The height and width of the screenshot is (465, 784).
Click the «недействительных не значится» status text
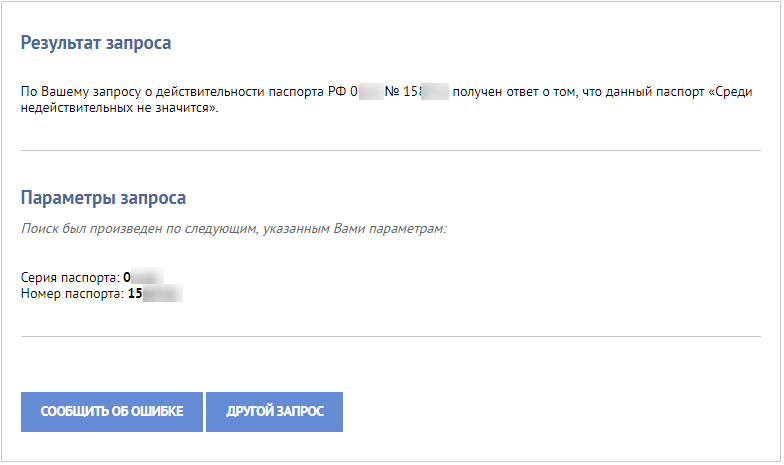118,108
